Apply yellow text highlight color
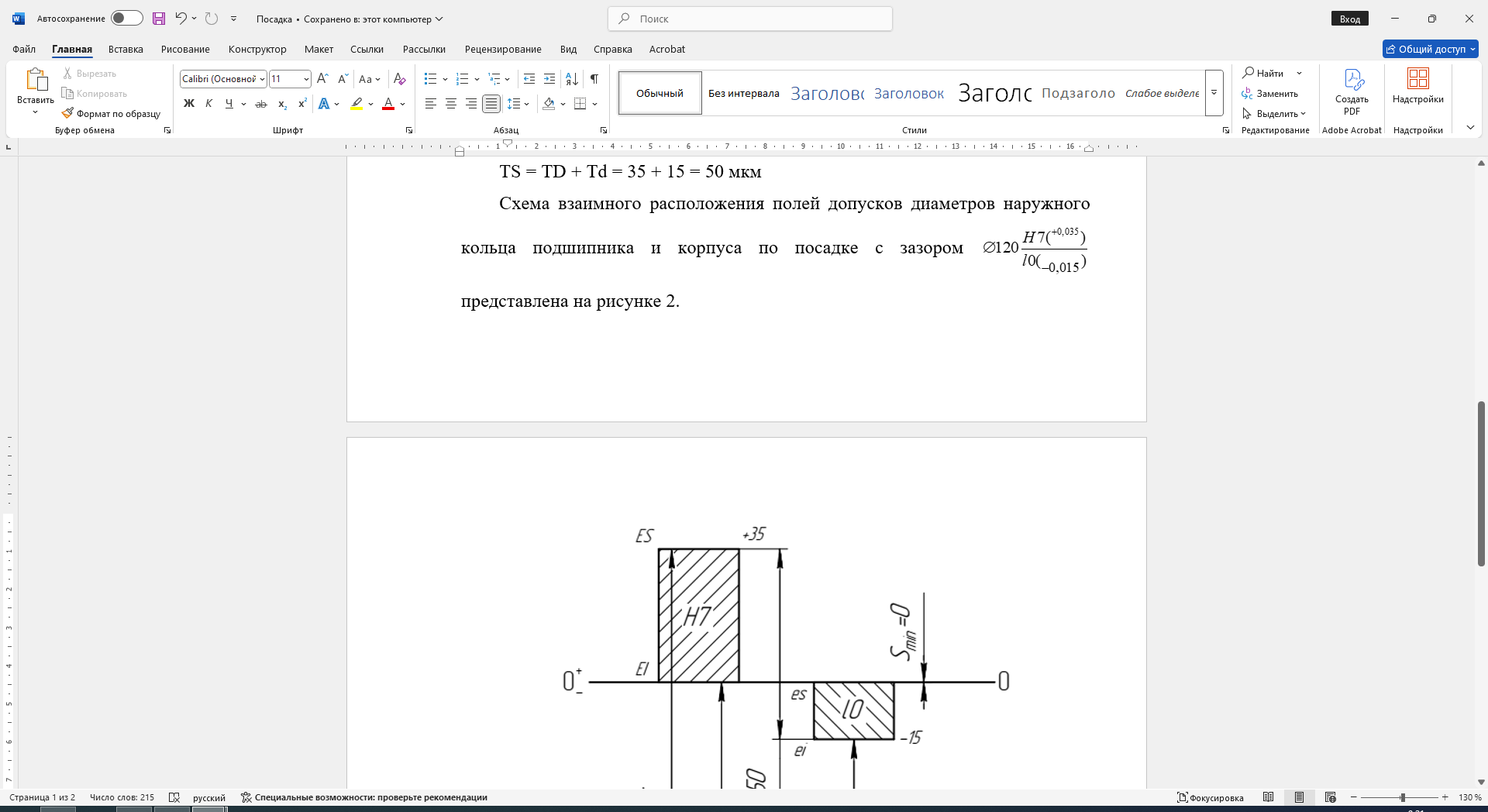This screenshot has width=1488, height=812. click(x=356, y=104)
